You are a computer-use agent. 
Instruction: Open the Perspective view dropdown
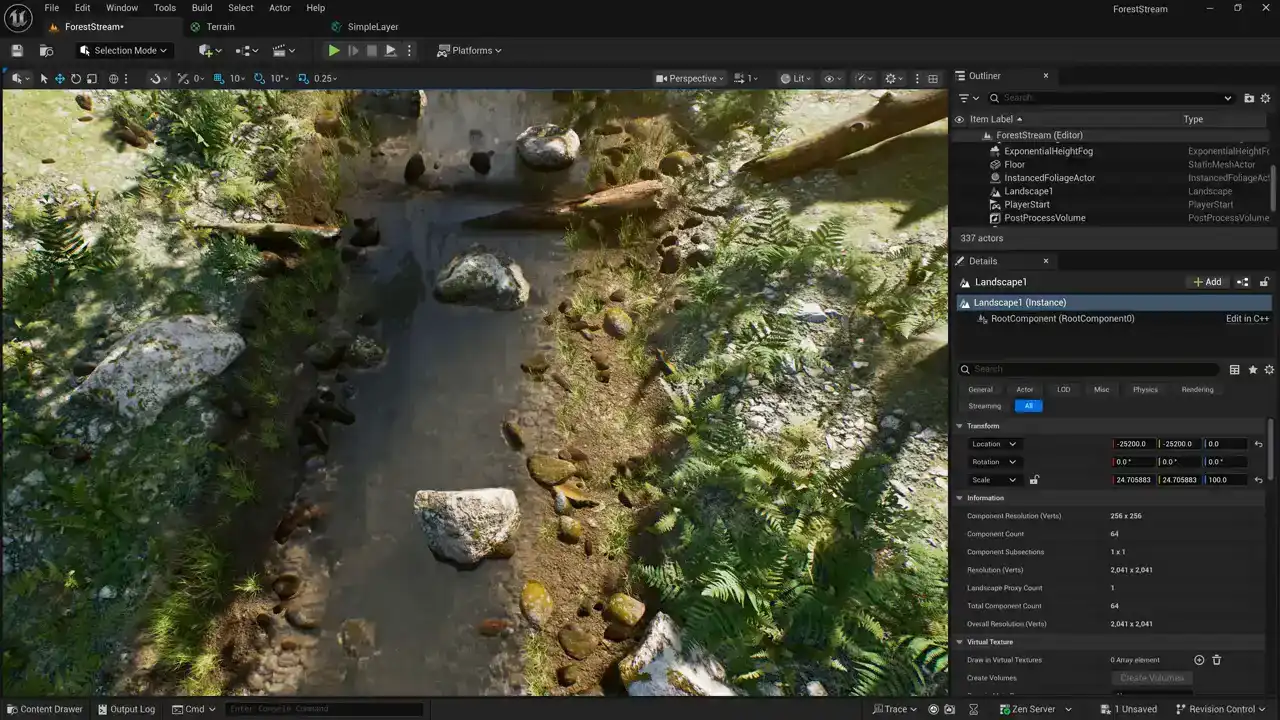[689, 79]
